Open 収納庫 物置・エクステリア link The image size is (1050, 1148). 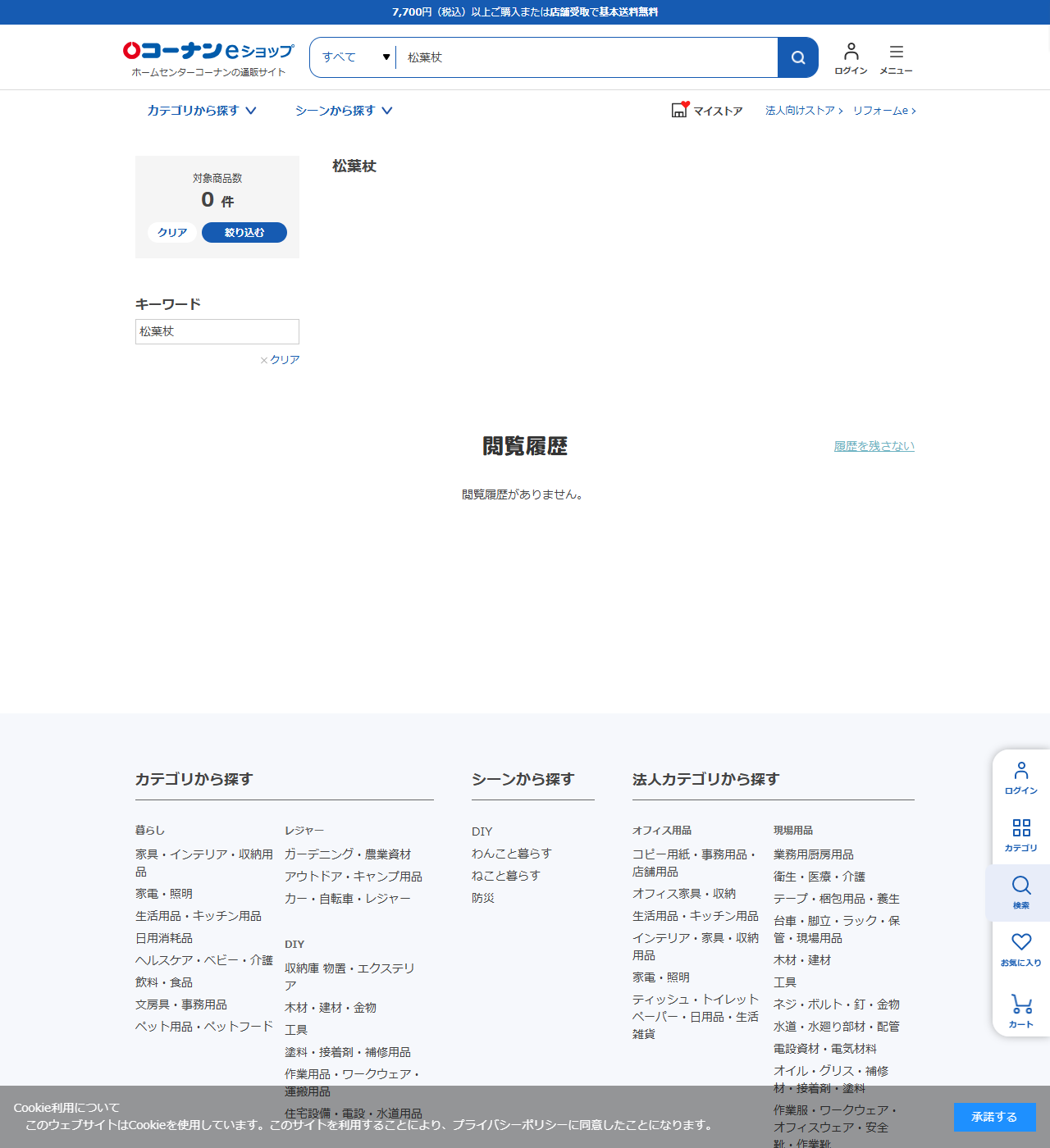click(349, 977)
